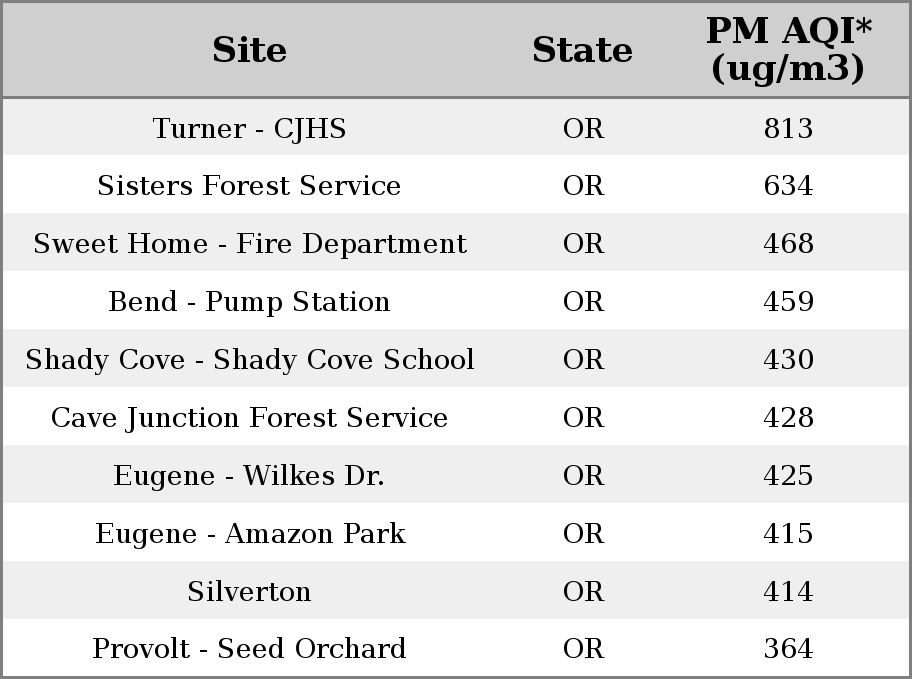Image resolution: width=912 pixels, height=679 pixels.
Task: Click the OR state cell for Silverton
Action: tap(583, 591)
